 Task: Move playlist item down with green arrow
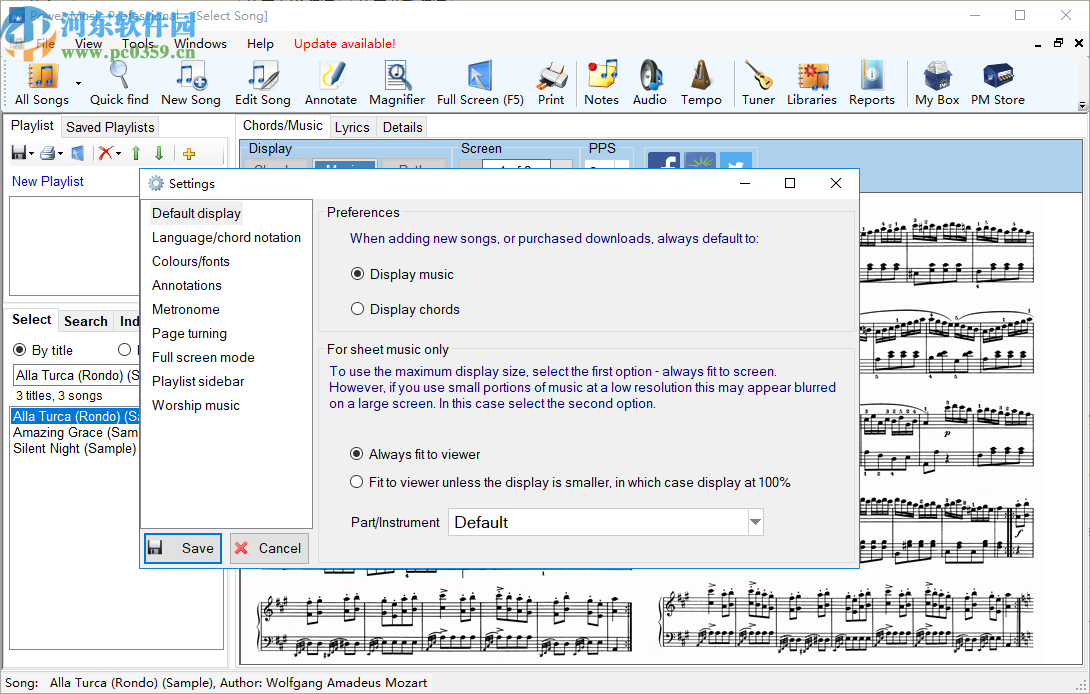point(159,153)
